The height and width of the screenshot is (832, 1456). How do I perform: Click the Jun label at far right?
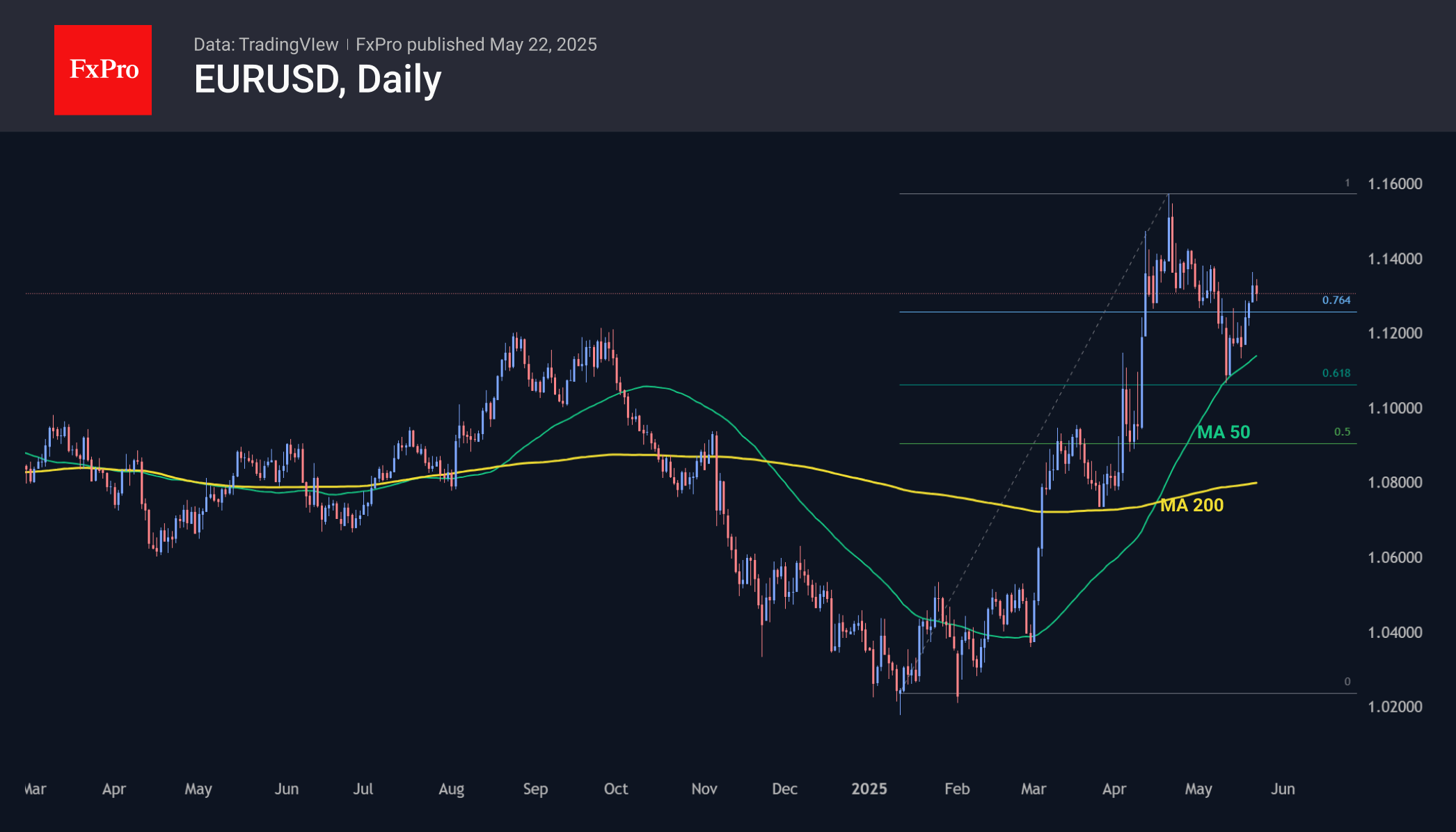pyautogui.click(x=1282, y=788)
